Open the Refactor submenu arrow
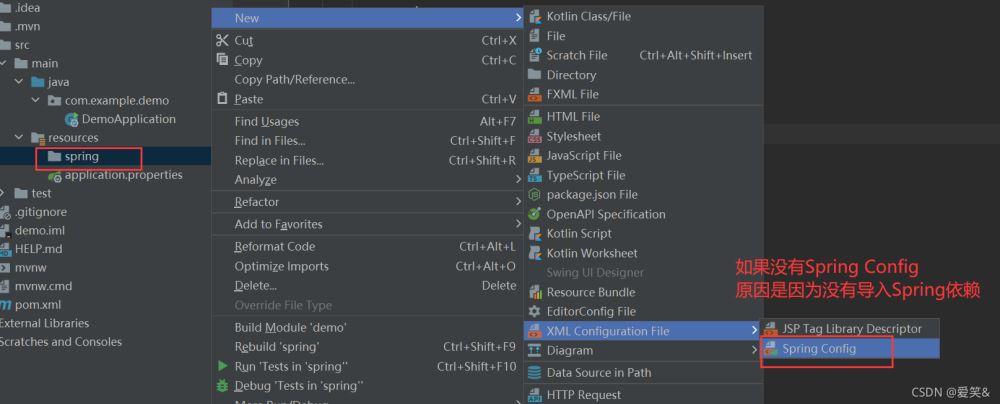This screenshot has width=1000, height=404. tap(518, 202)
